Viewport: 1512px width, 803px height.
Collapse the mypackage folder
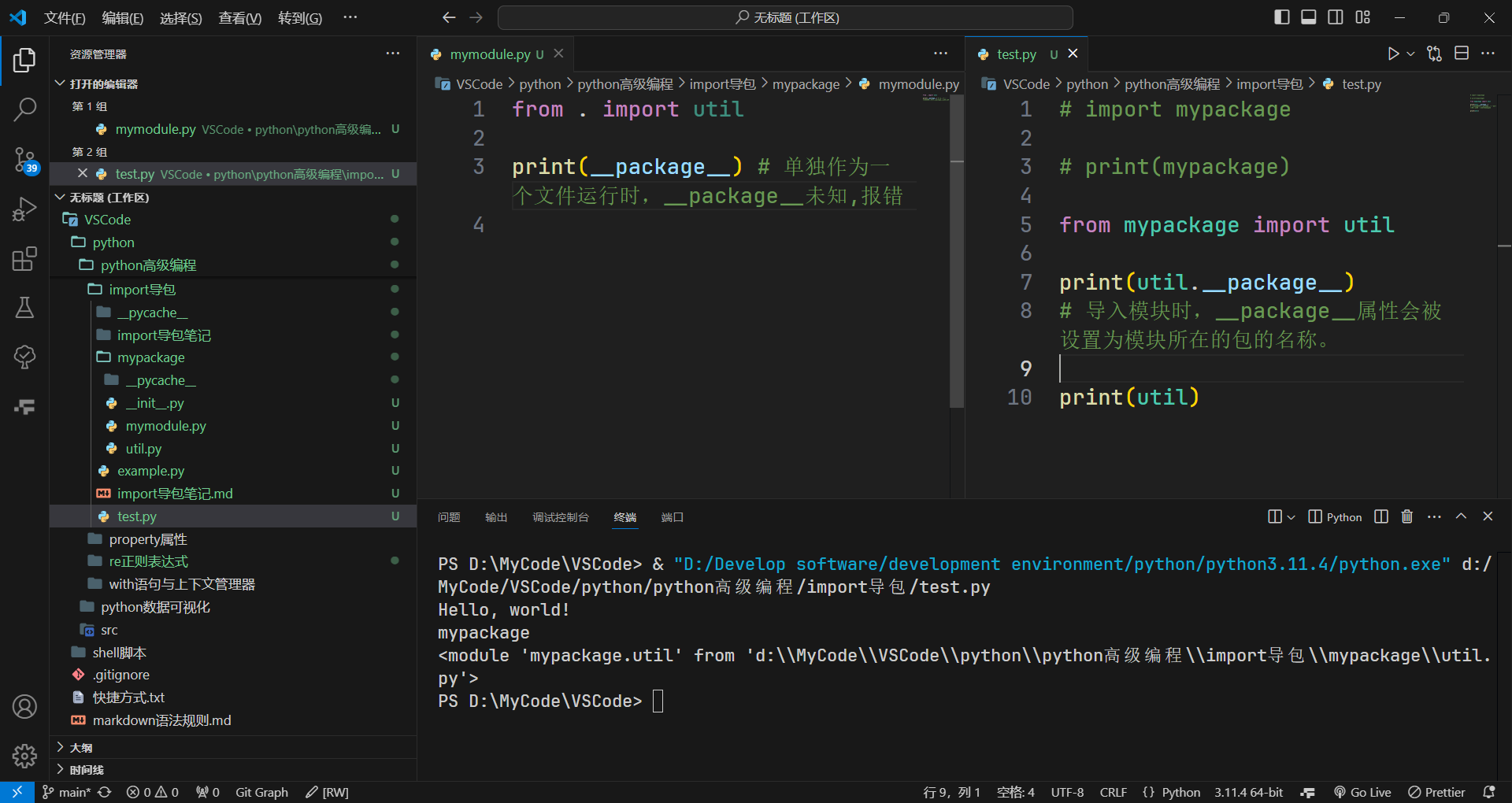click(x=150, y=357)
